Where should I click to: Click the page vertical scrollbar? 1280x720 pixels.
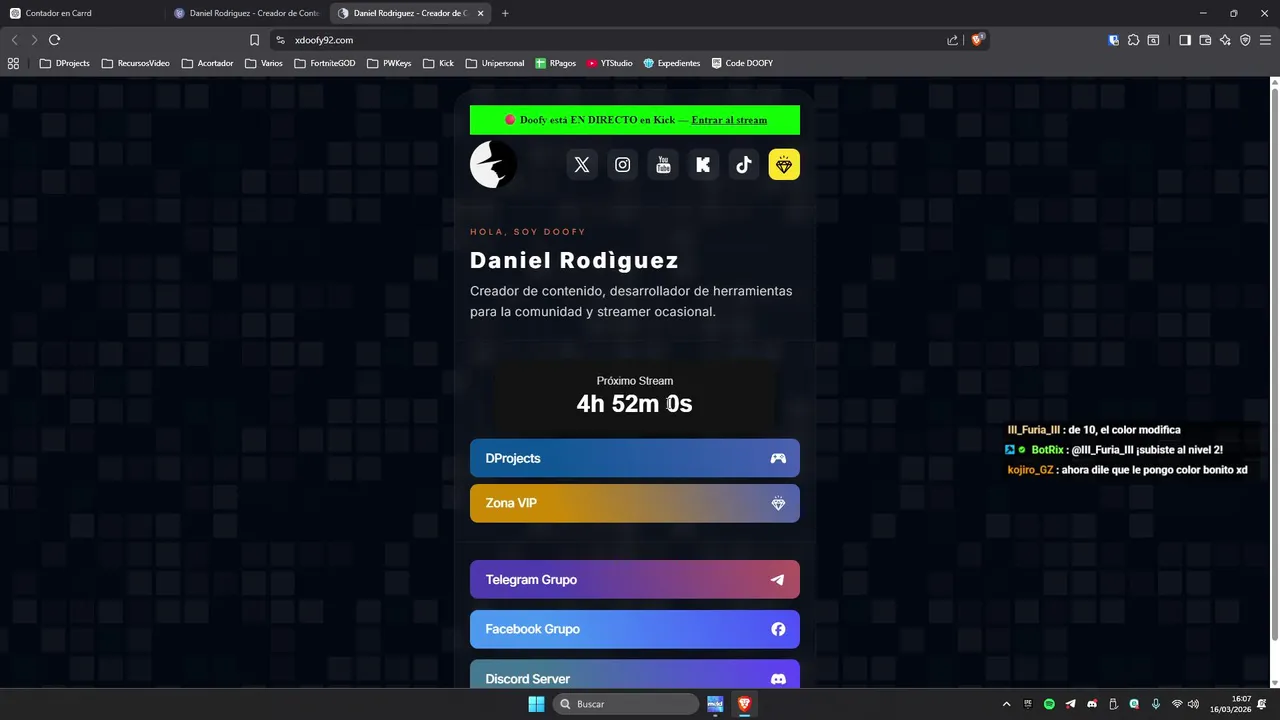[x=1274, y=365]
